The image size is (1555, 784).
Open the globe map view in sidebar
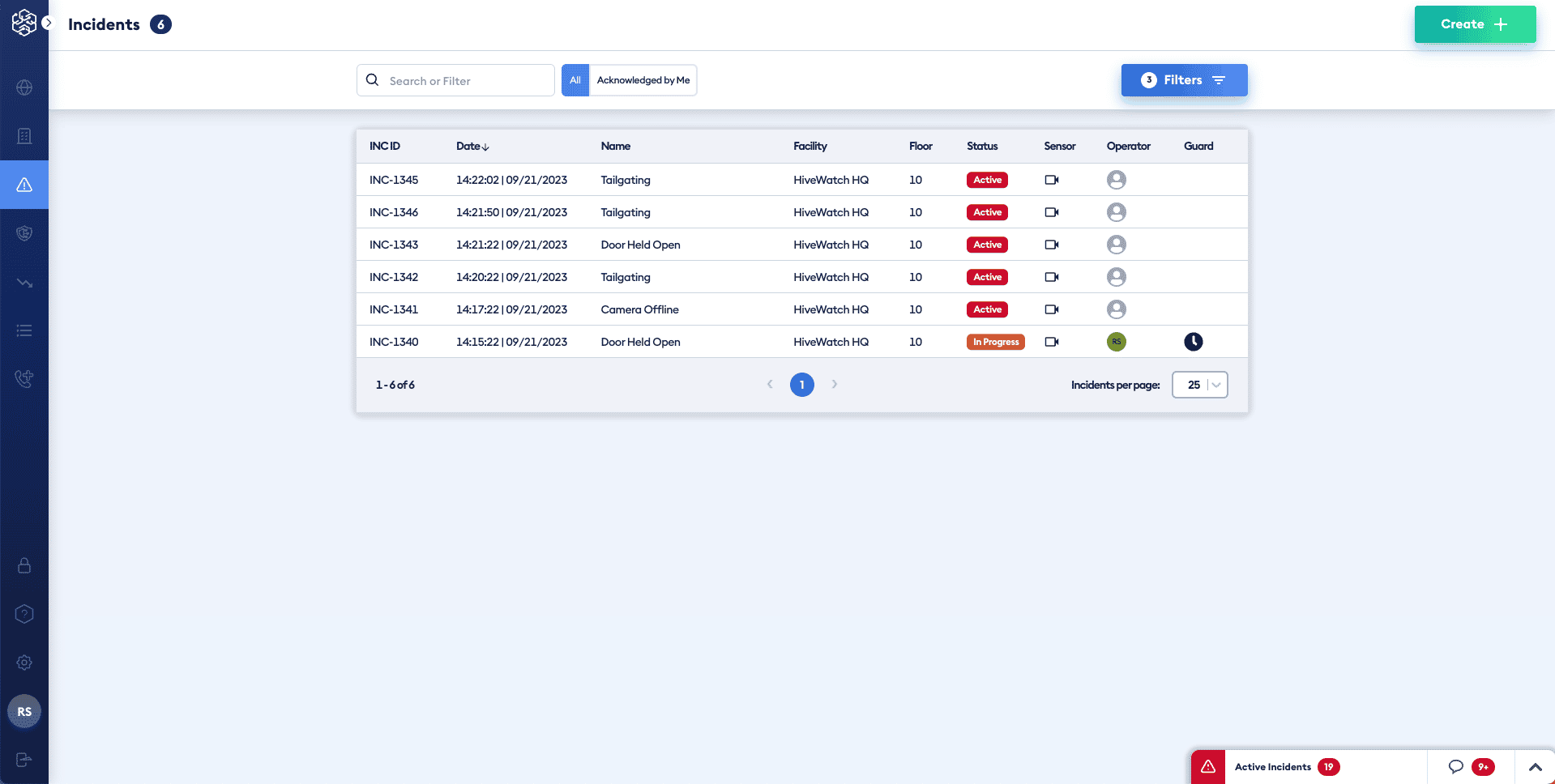click(24, 87)
